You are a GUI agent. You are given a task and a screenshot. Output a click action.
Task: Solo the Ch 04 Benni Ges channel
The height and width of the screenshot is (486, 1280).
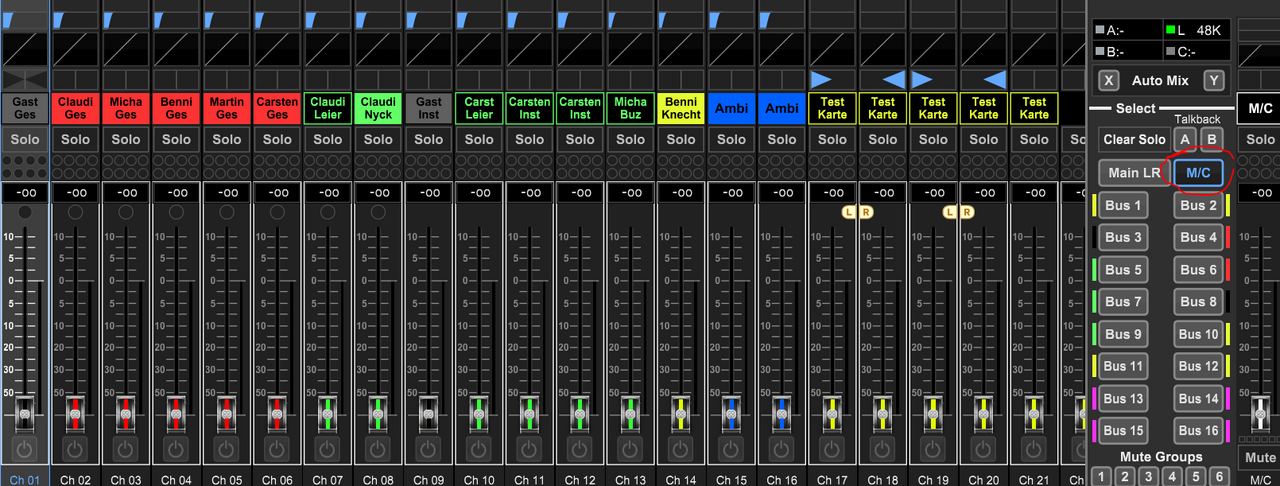coord(177,139)
